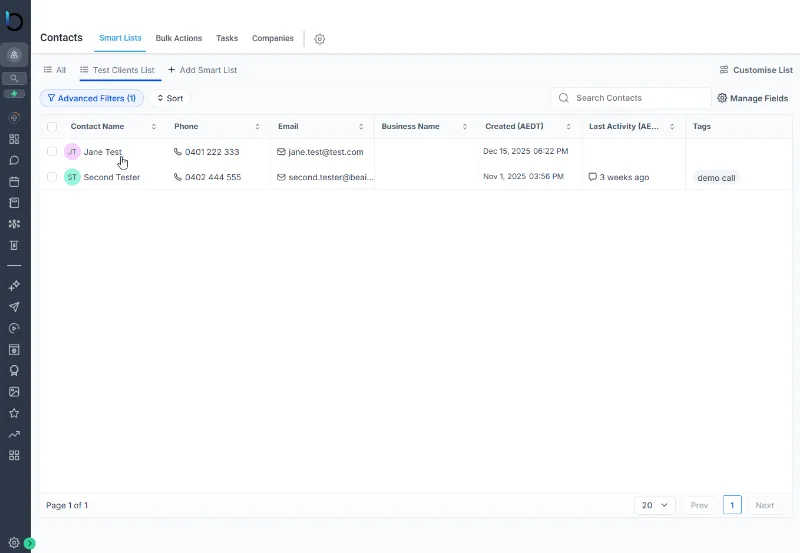Click the envelope icon beside second.tester email
800x553 pixels.
[281, 177]
